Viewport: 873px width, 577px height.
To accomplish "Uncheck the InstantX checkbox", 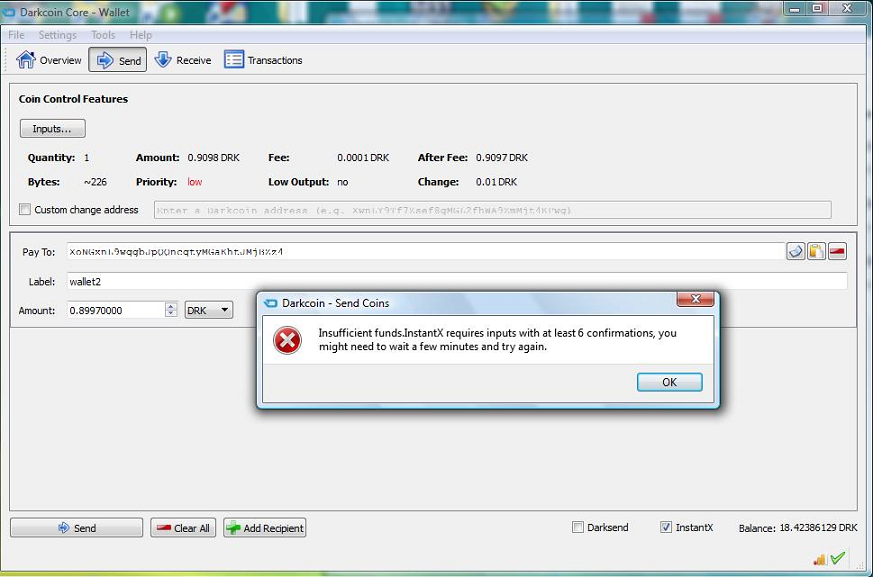I will pyautogui.click(x=666, y=527).
